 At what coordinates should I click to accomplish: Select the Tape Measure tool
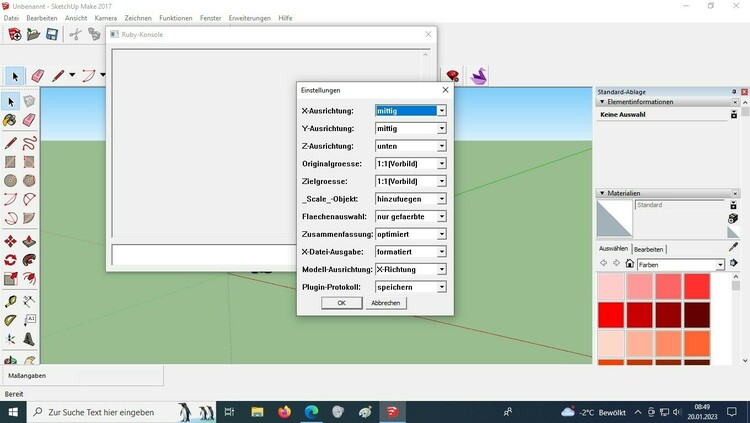coord(10,301)
